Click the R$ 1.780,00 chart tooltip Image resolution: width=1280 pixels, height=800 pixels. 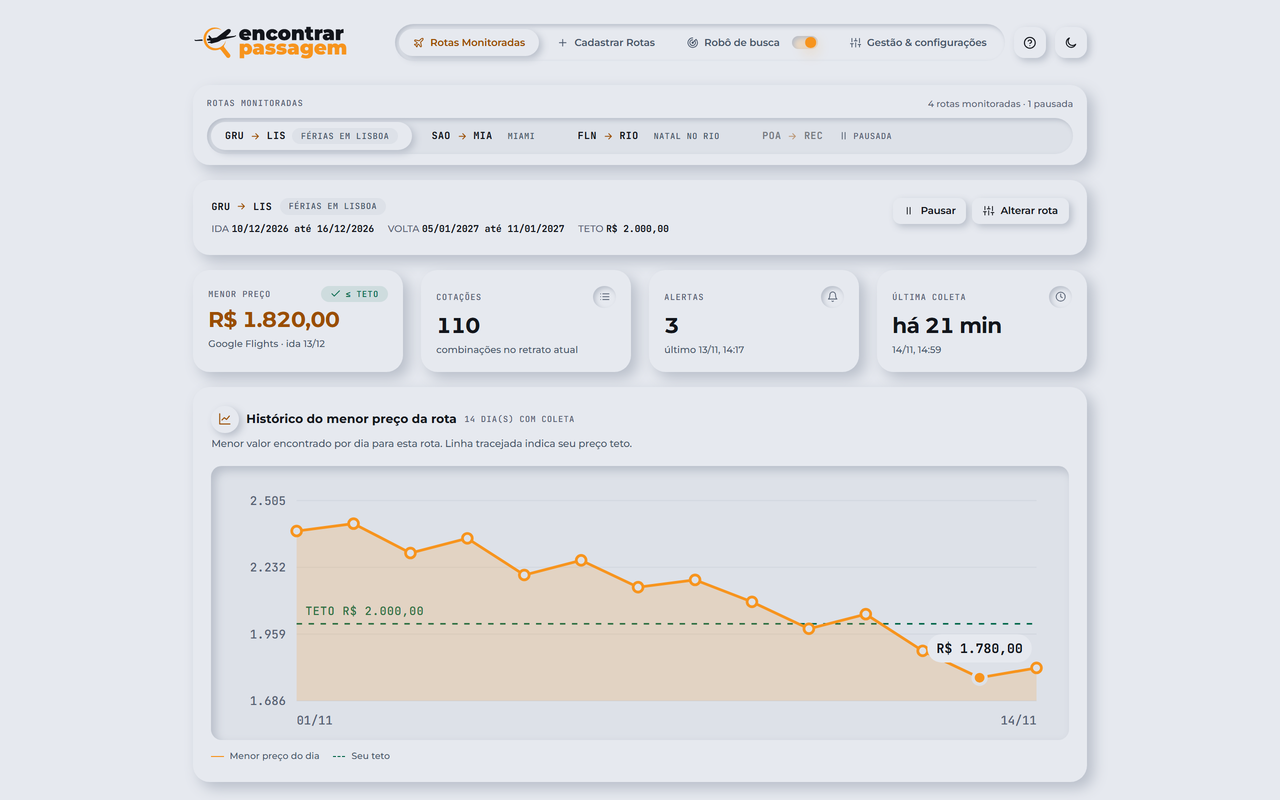coord(980,649)
